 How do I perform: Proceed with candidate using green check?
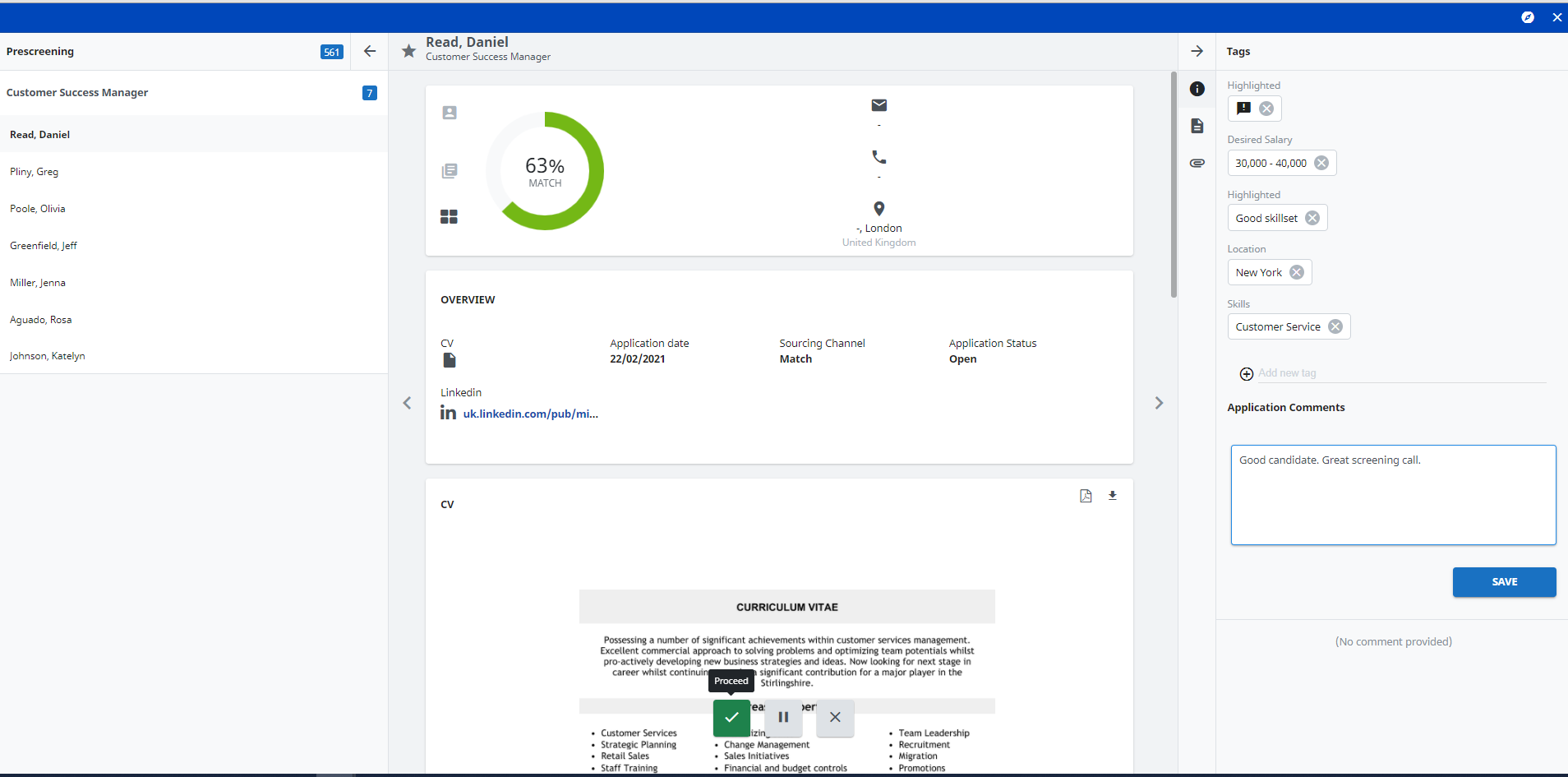click(731, 718)
